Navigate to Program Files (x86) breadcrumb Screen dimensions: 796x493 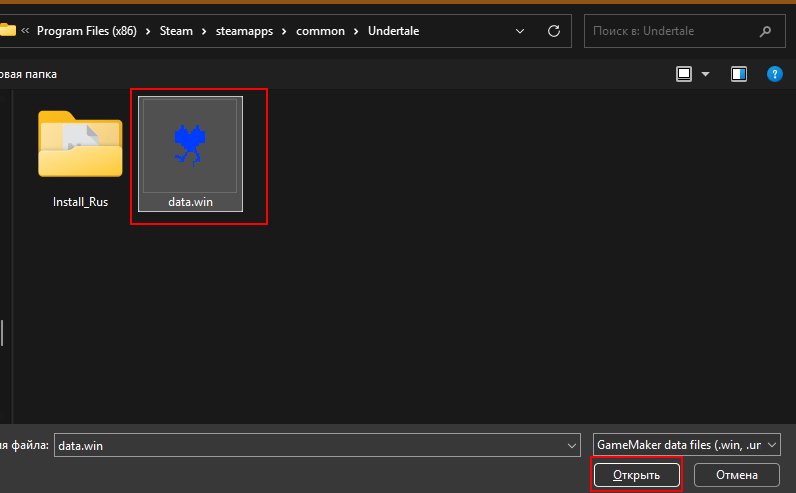(x=87, y=31)
